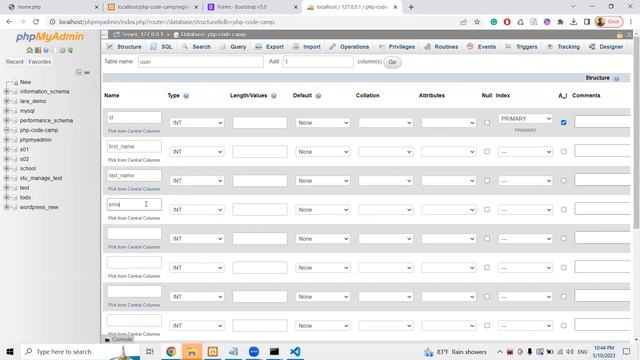Click Pick from Central Columns under id
The height and width of the screenshot is (360, 640).
[x=134, y=131]
